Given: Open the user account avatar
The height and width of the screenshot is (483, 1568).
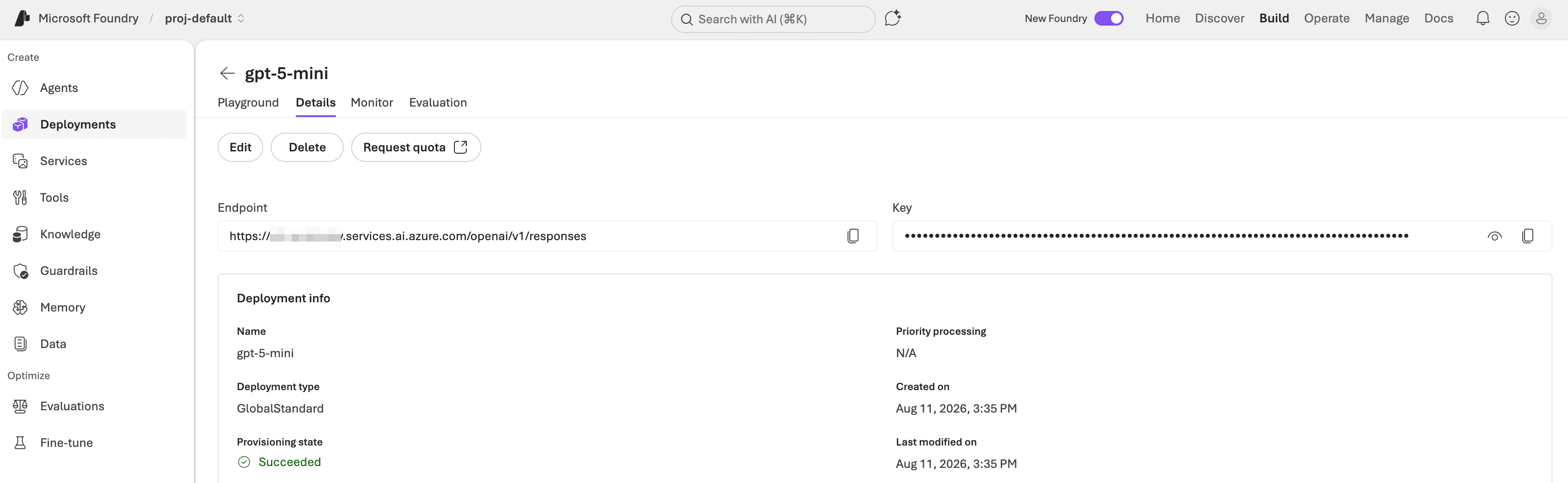Looking at the screenshot, I should point(1541,18).
